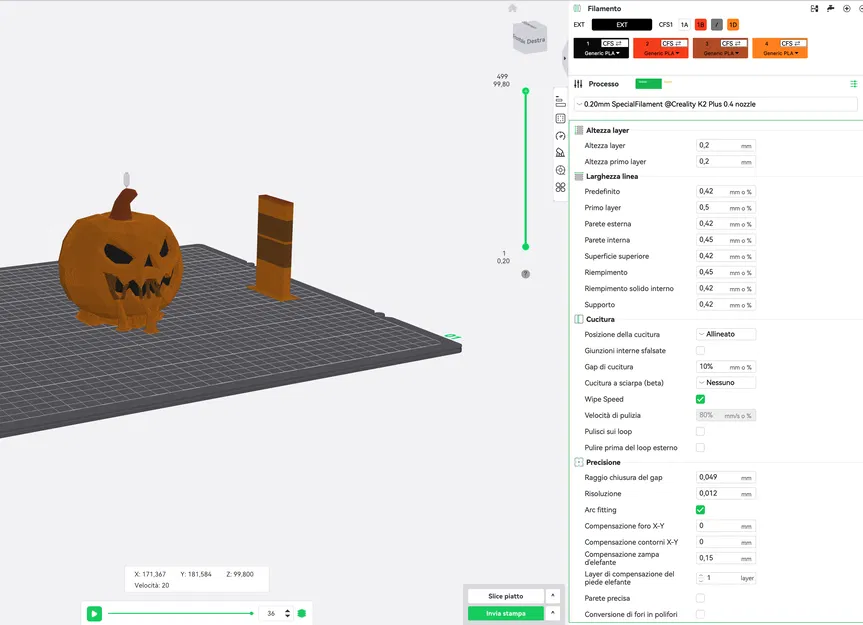This screenshot has height=625, width=863.
Task: Click the view orientation cube
Action: coord(529,37)
